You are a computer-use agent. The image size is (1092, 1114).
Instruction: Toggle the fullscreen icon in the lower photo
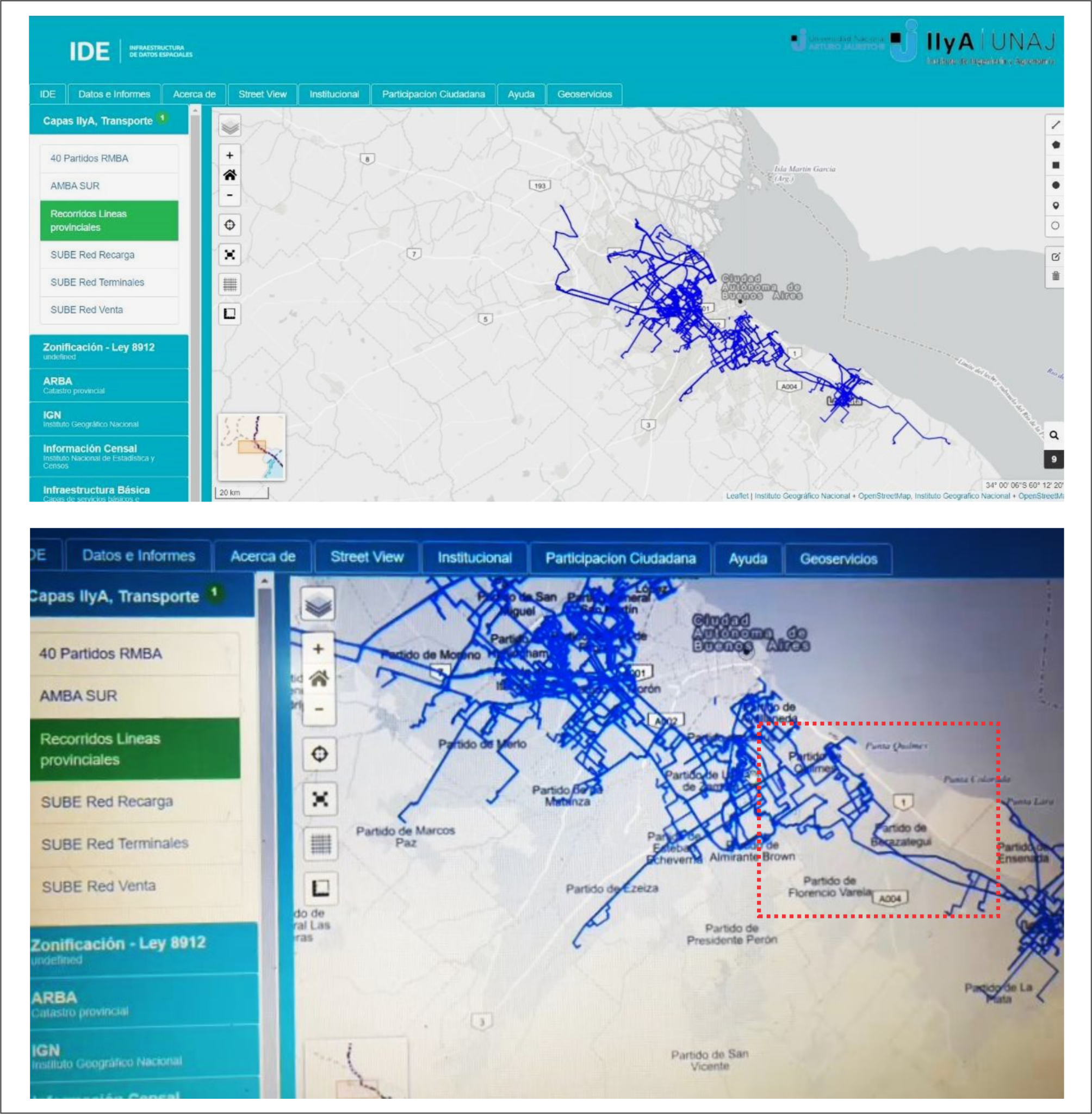point(320,799)
